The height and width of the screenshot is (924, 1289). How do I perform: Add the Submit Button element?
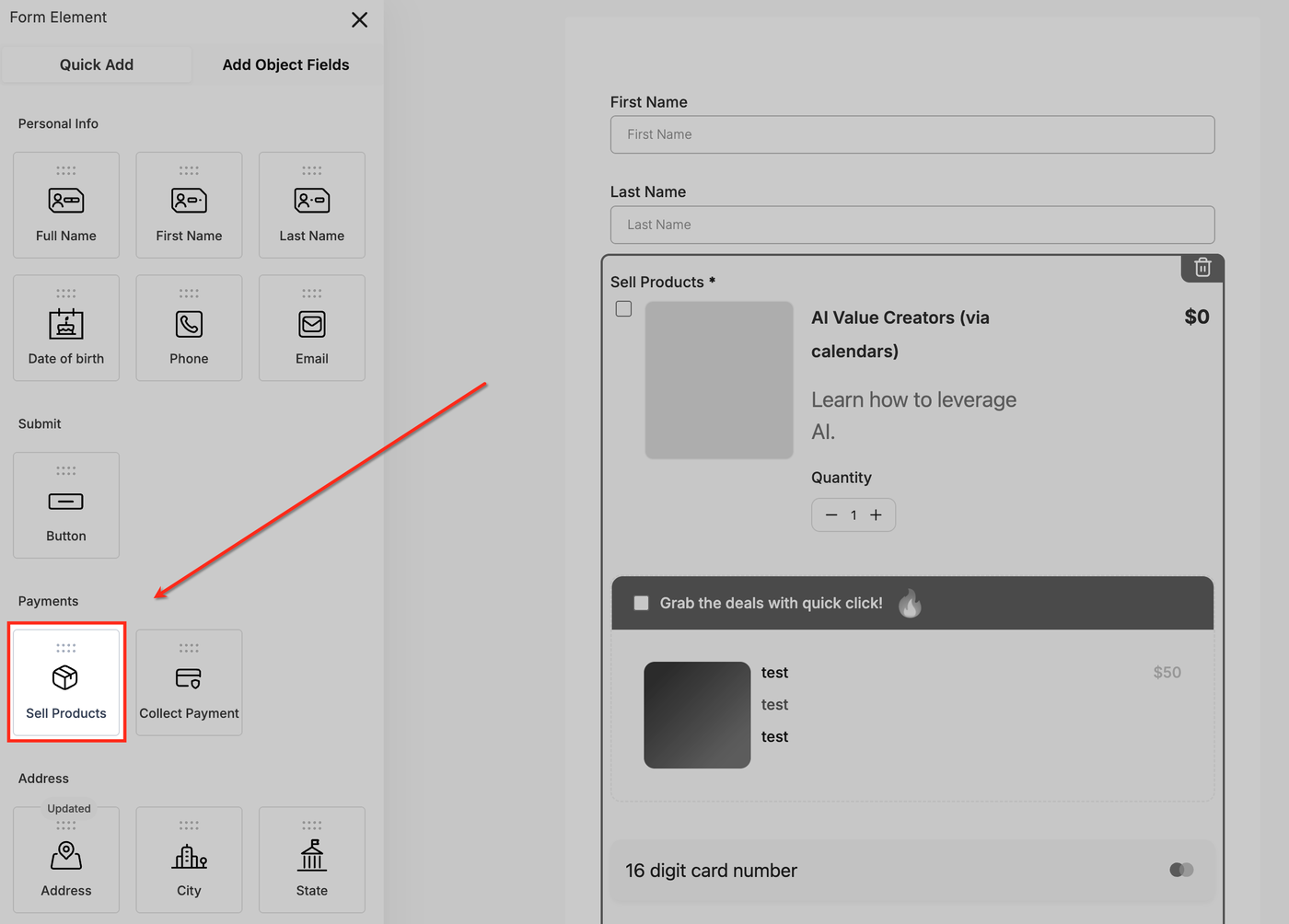66,505
